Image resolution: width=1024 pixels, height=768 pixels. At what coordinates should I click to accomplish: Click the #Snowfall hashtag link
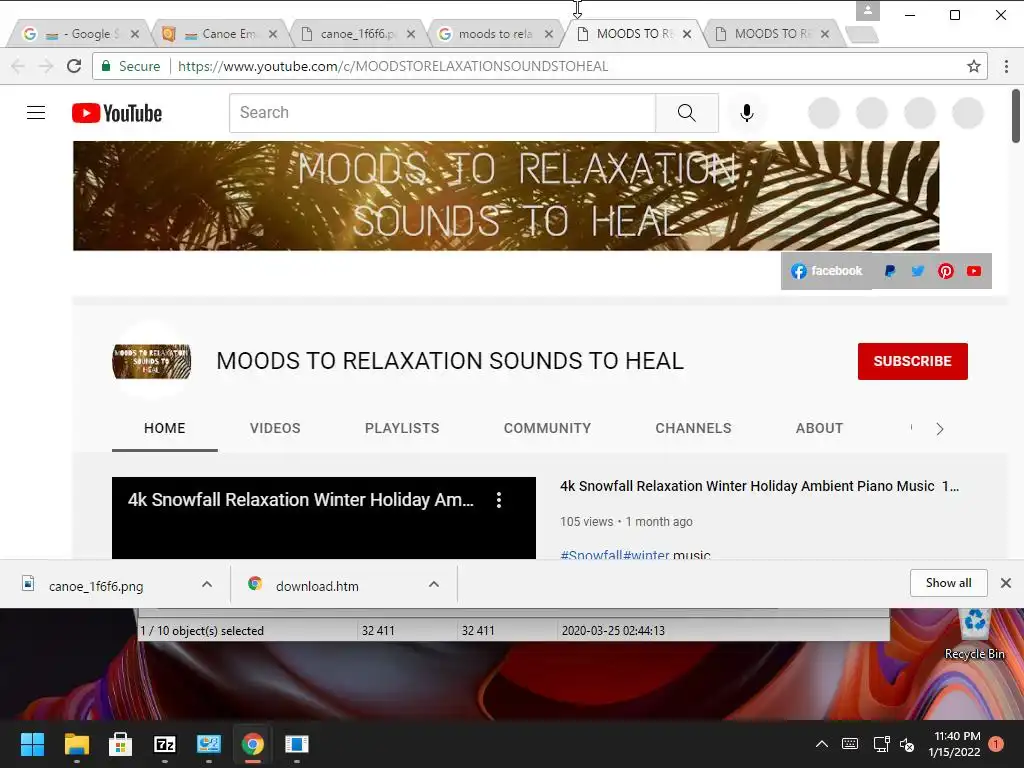pos(591,554)
